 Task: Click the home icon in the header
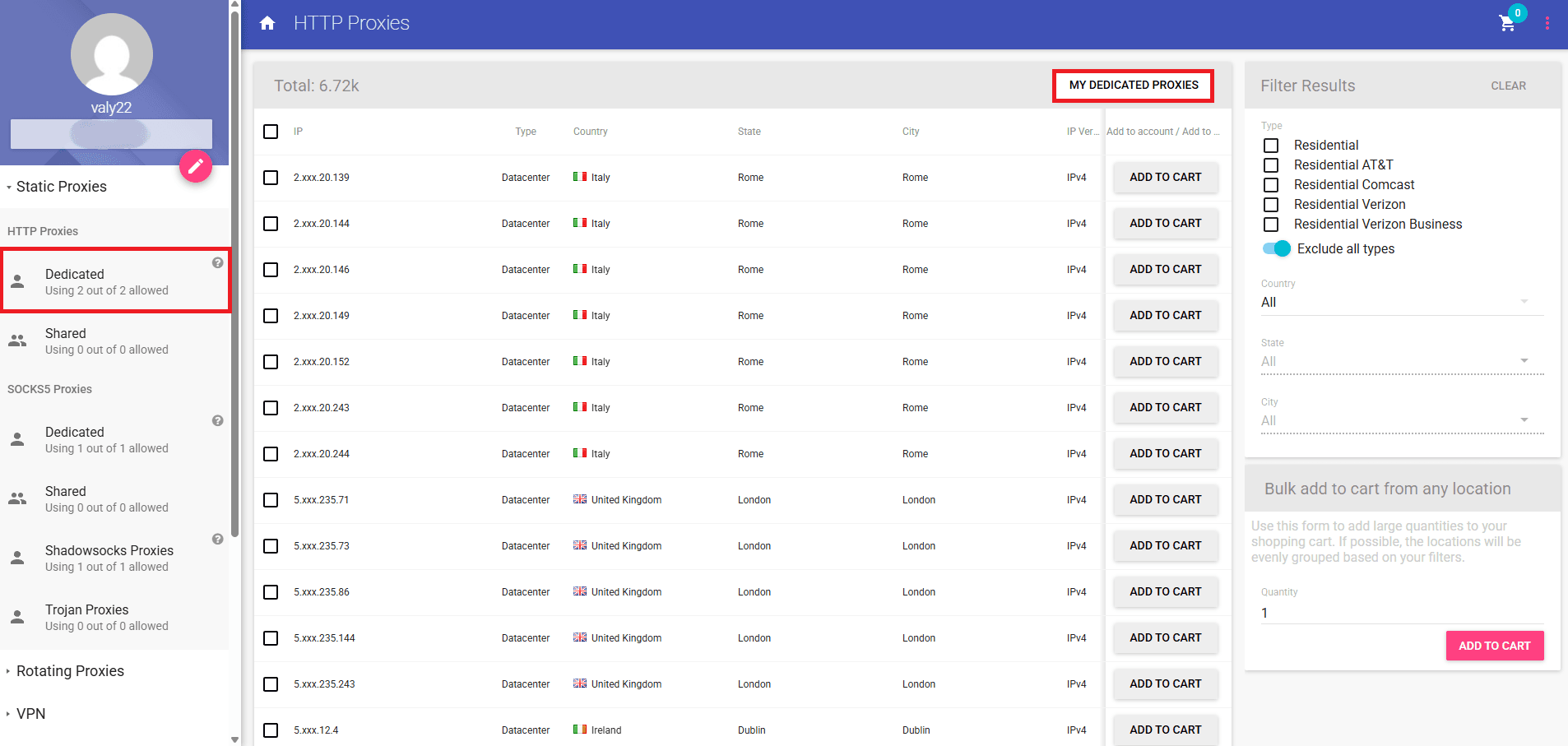[x=267, y=23]
